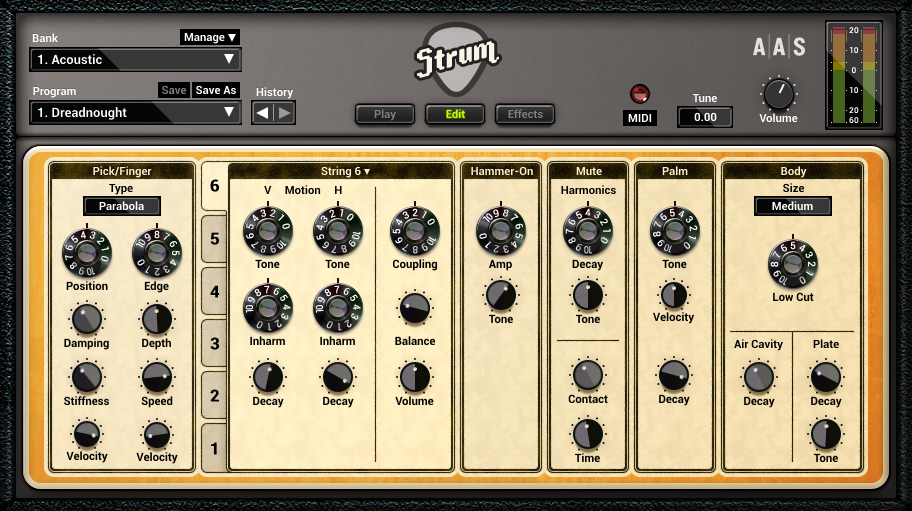This screenshot has height=511, width=912.
Task: Click the Tune value field
Action: point(705,117)
